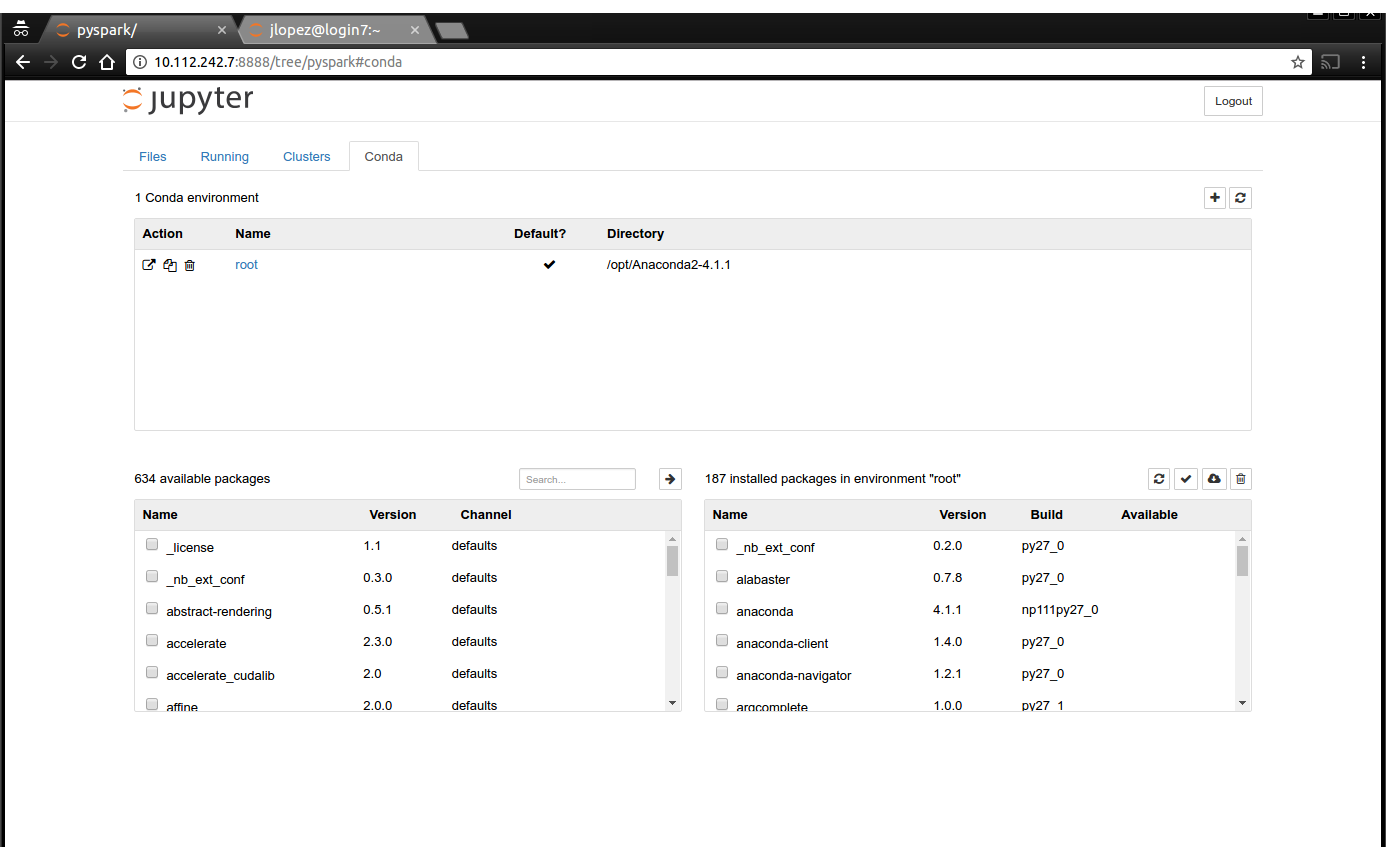Click the Jupyter logo
This screenshot has height=860, width=1386.
pyautogui.click(x=188, y=100)
